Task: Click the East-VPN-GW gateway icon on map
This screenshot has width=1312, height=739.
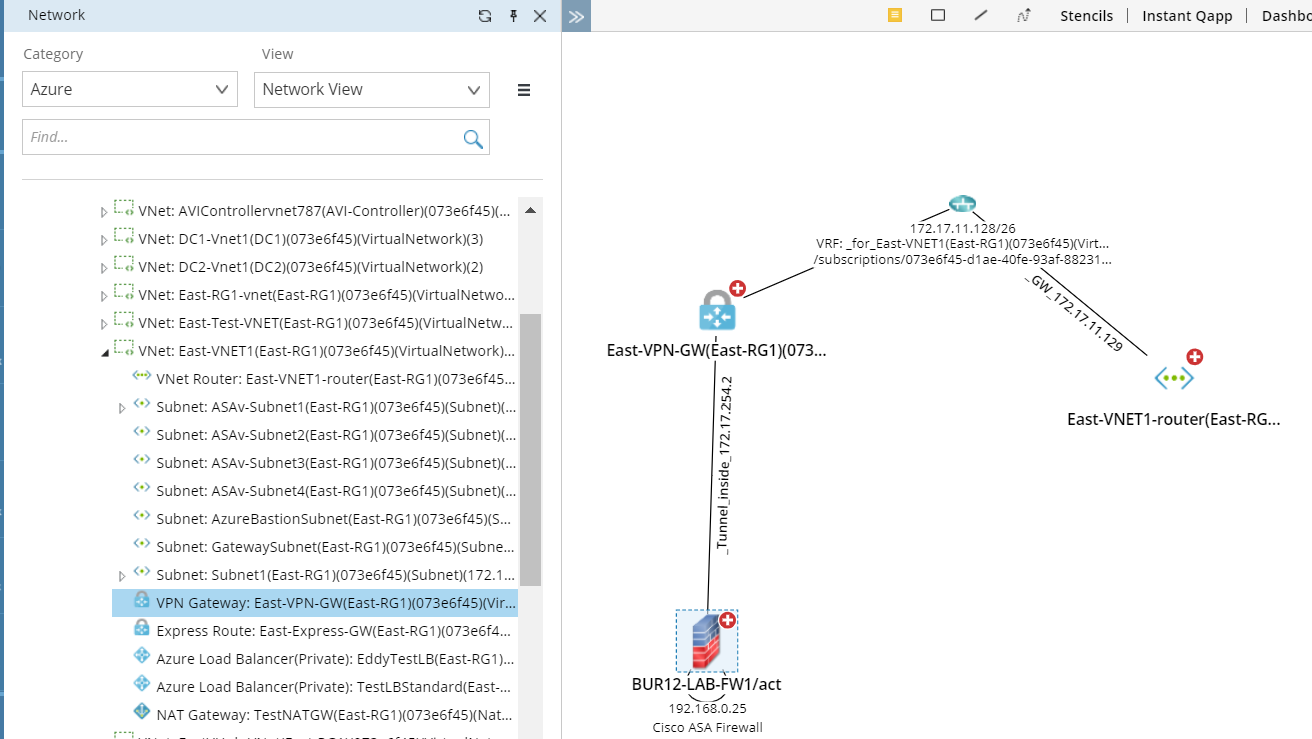Action: coord(717,311)
